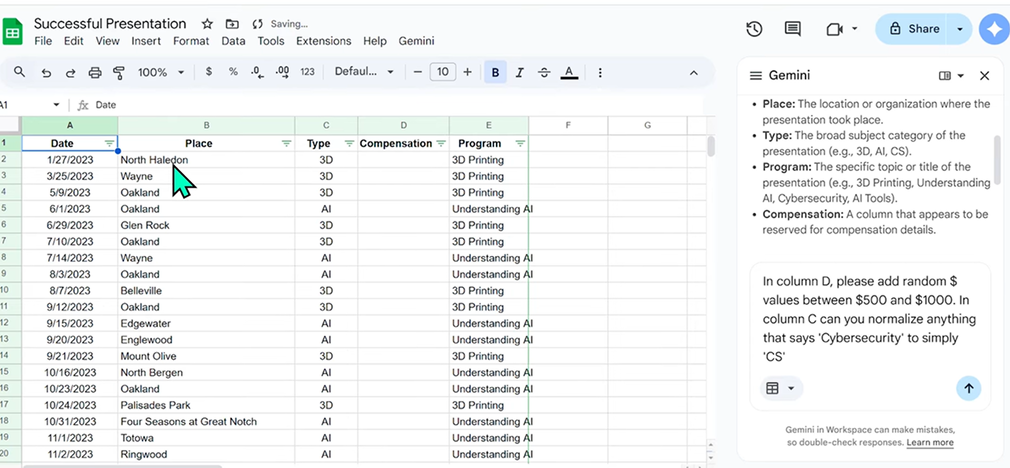Select the paint format tool

pyautogui.click(x=119, y=73)
